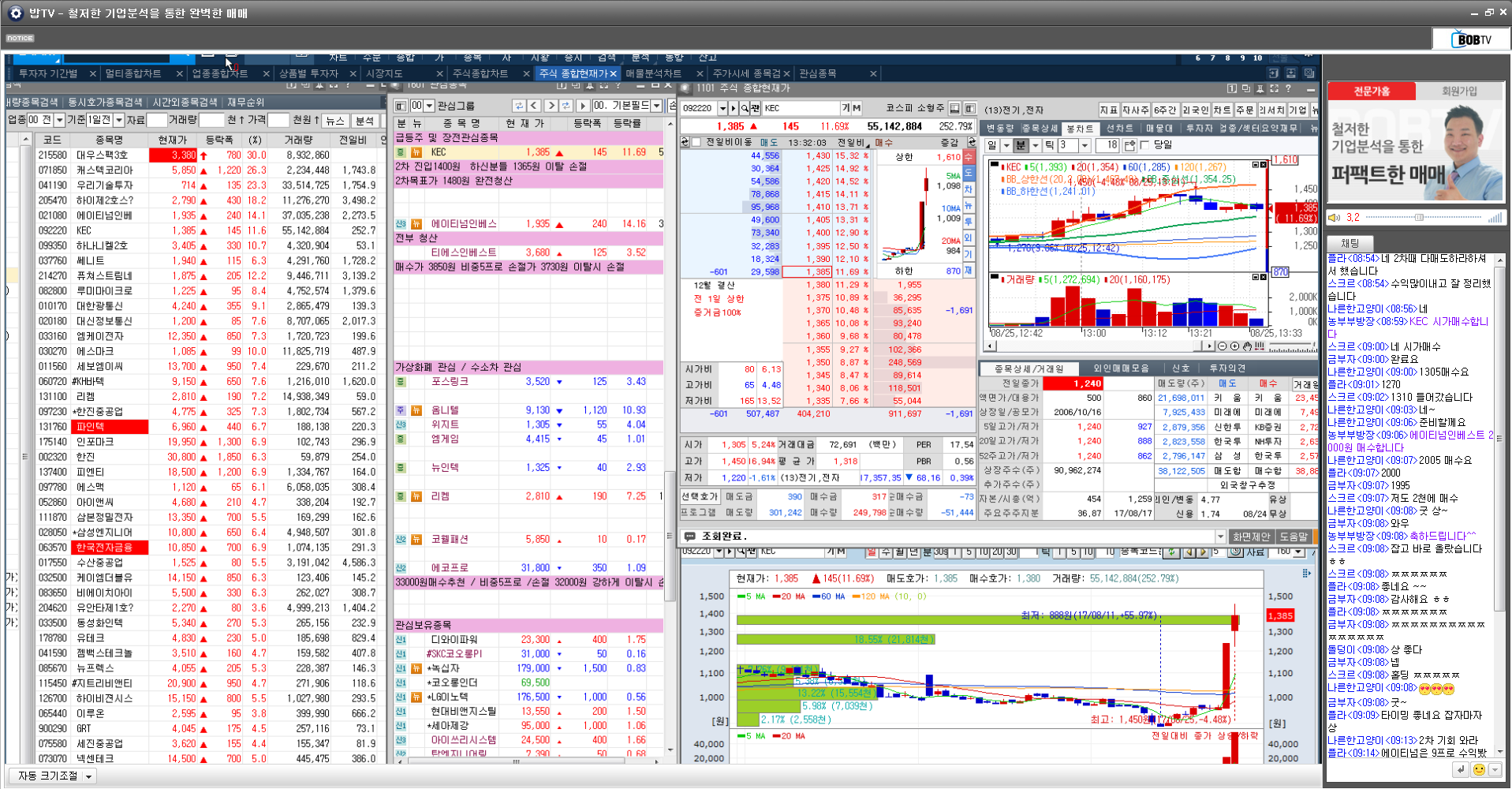Viewport: 1512px width, 789px height.
Task: Open the 자동 크기조절 dropdown
Action: point(89,776)
